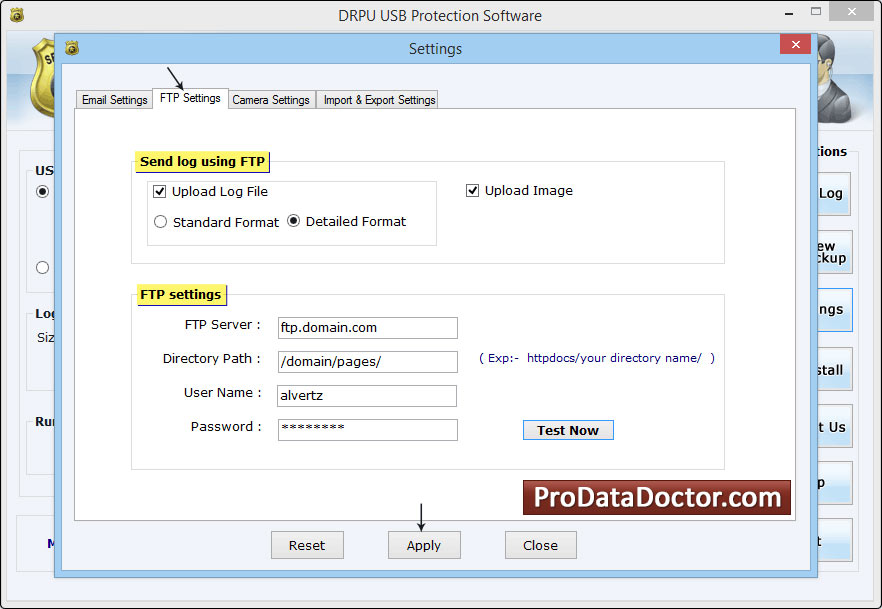Click the badge icon on the Settings dialog title bar
This screenshot has height=609, width=882.
pyautogui.click(x=71, y=47)
